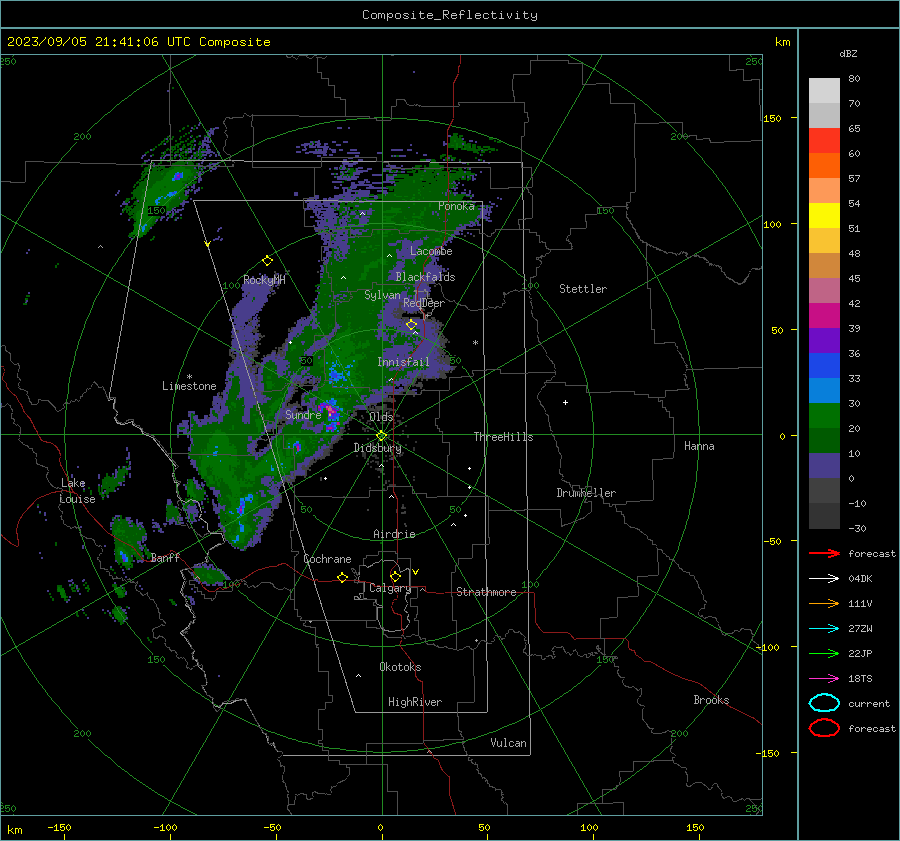Pick the magenta 39-42 dBZ swatch

point(824,316)
